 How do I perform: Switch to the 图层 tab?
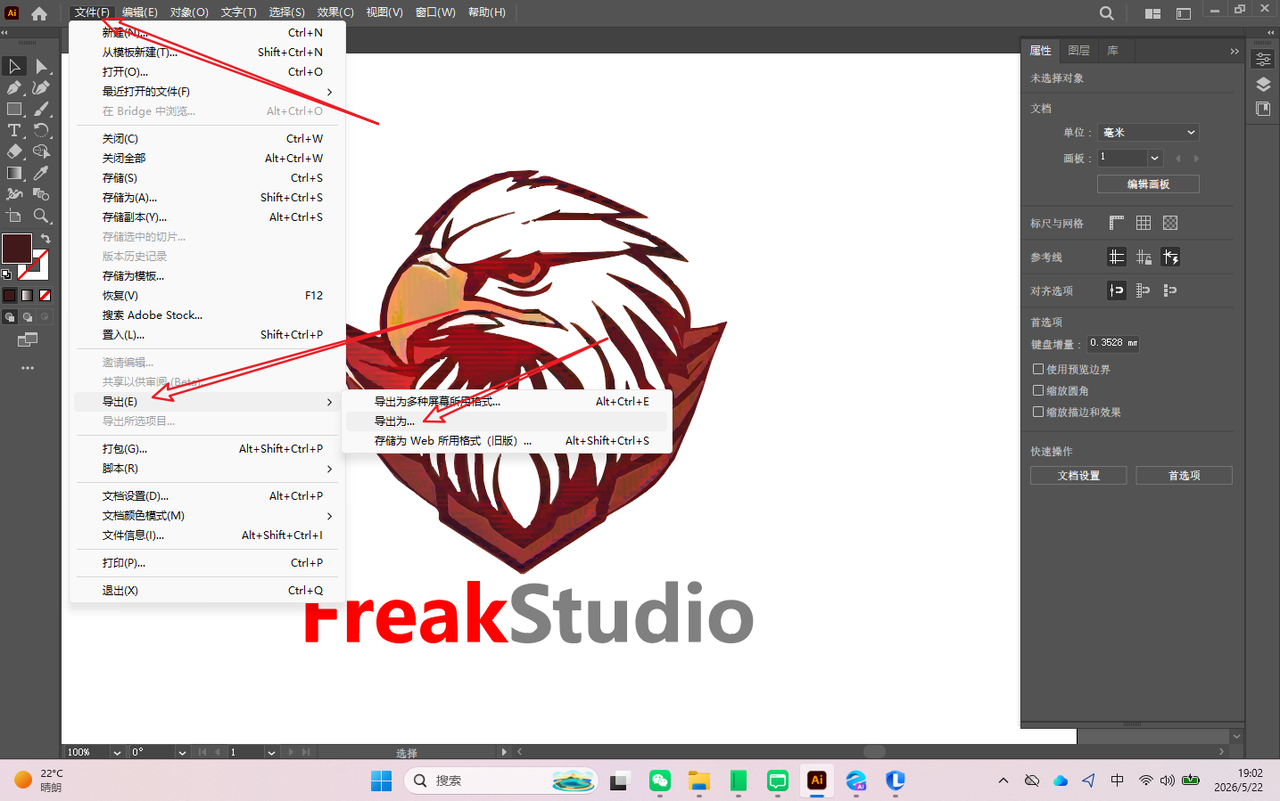[1079, 51]
